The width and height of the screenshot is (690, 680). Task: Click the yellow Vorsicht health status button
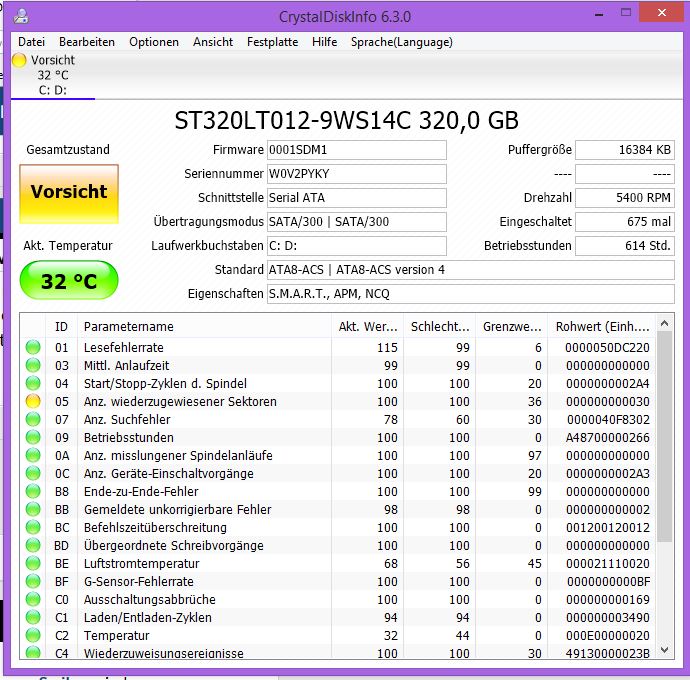click(x=69, y=194)
